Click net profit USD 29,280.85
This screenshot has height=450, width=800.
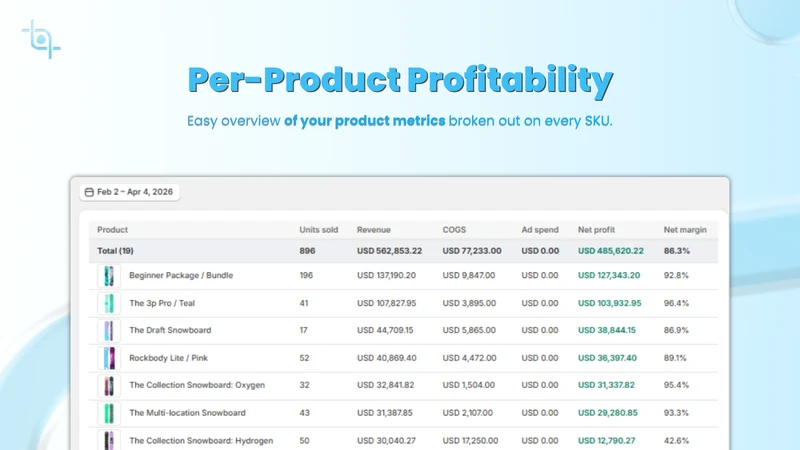pyautogui.click(x=608, y=413)
